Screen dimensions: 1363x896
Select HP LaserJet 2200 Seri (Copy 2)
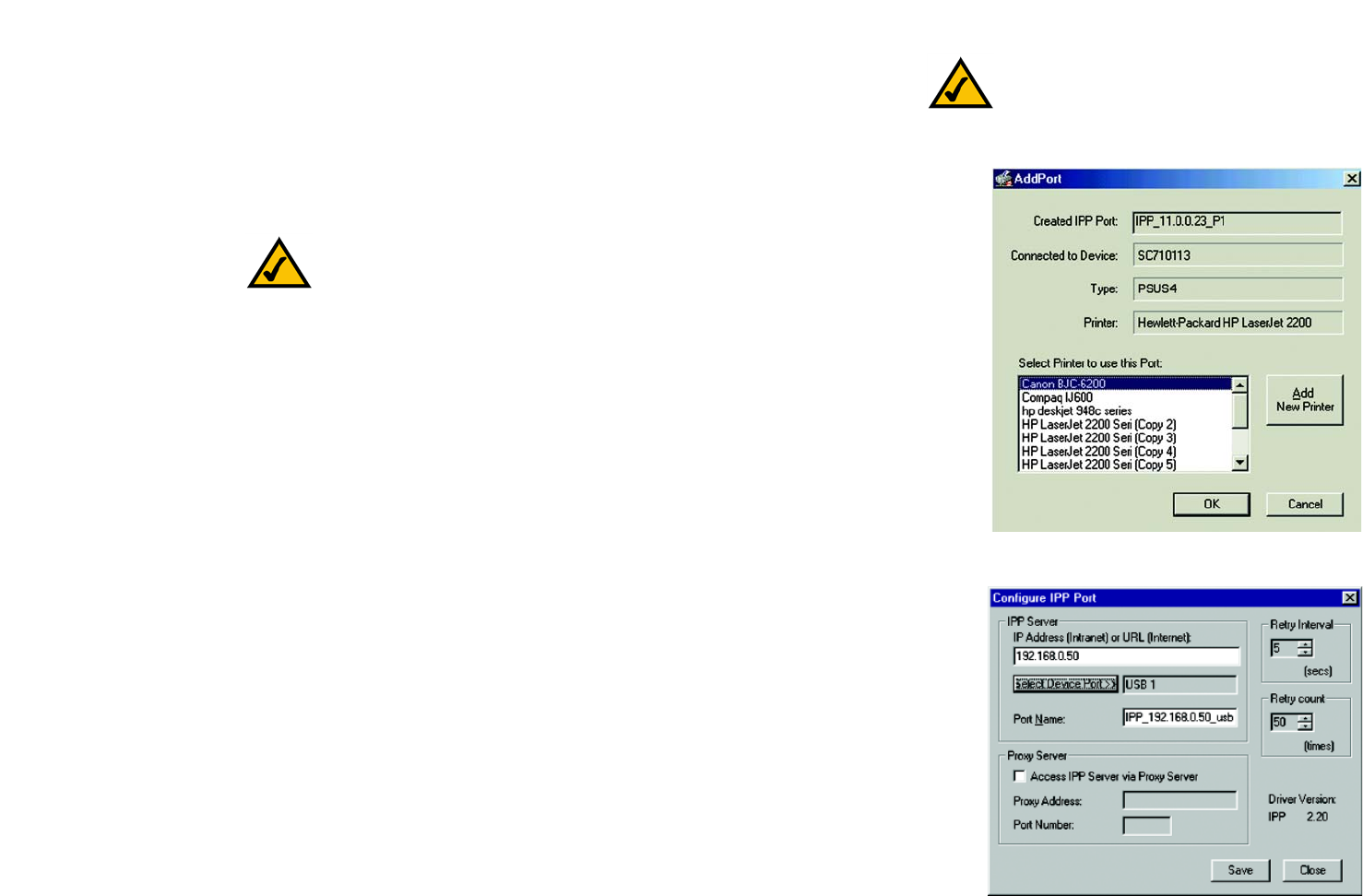[x=1125, y=425]
